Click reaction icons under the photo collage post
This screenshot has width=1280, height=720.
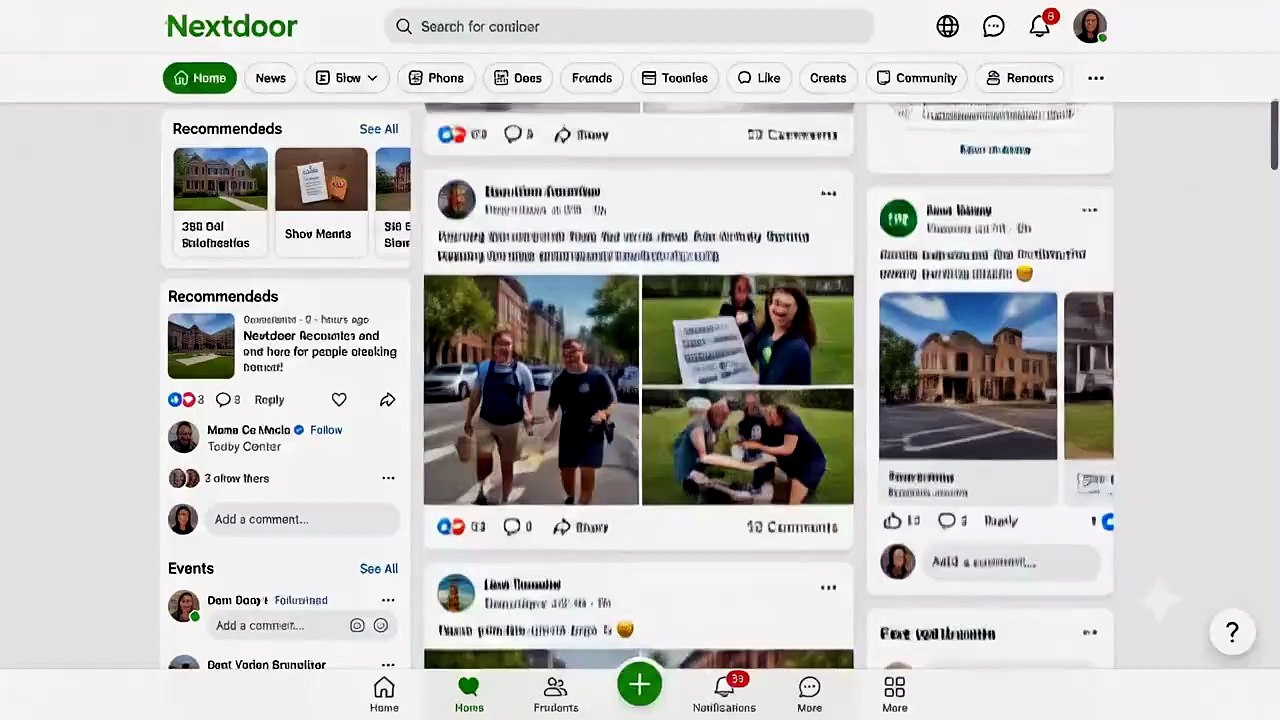[x=452, y=527]
